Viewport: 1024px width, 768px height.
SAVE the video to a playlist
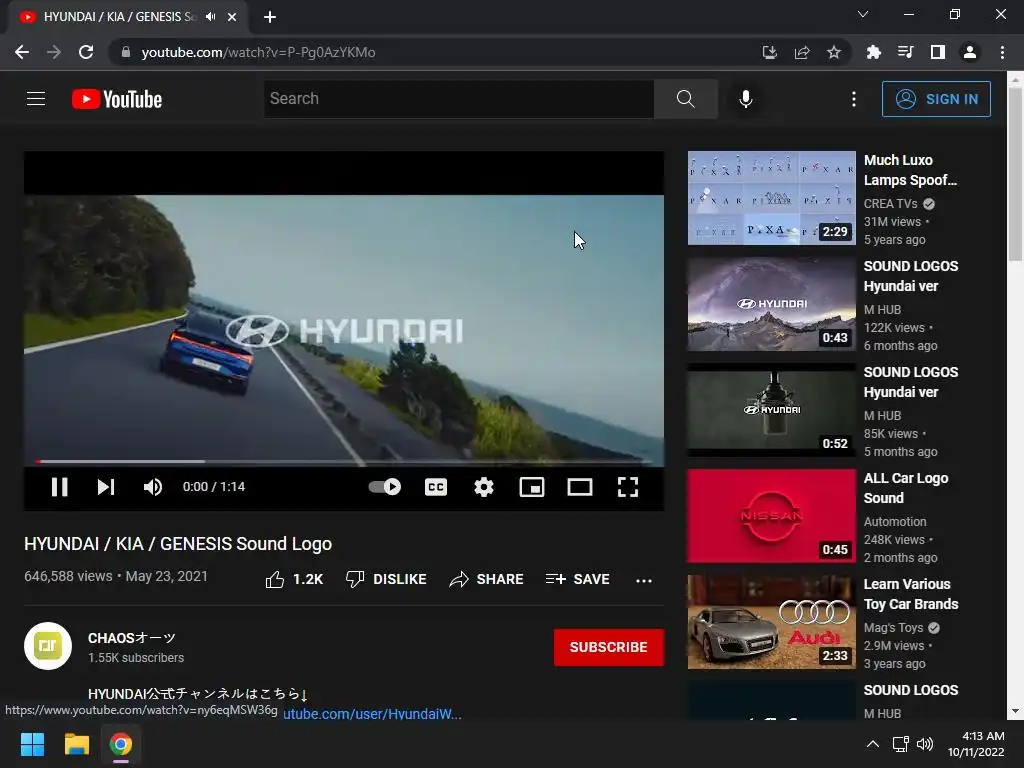(x=578, y=579)
